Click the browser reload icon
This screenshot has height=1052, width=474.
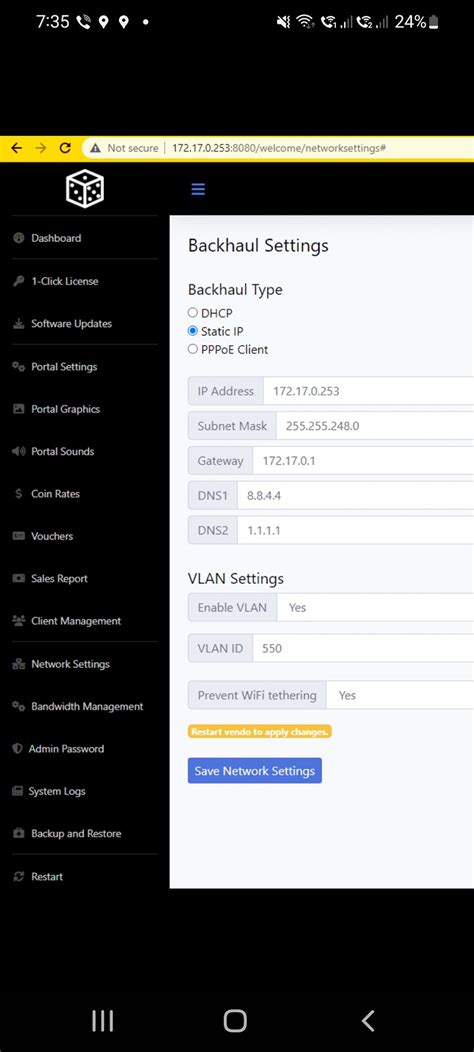(x=65, y=148)
